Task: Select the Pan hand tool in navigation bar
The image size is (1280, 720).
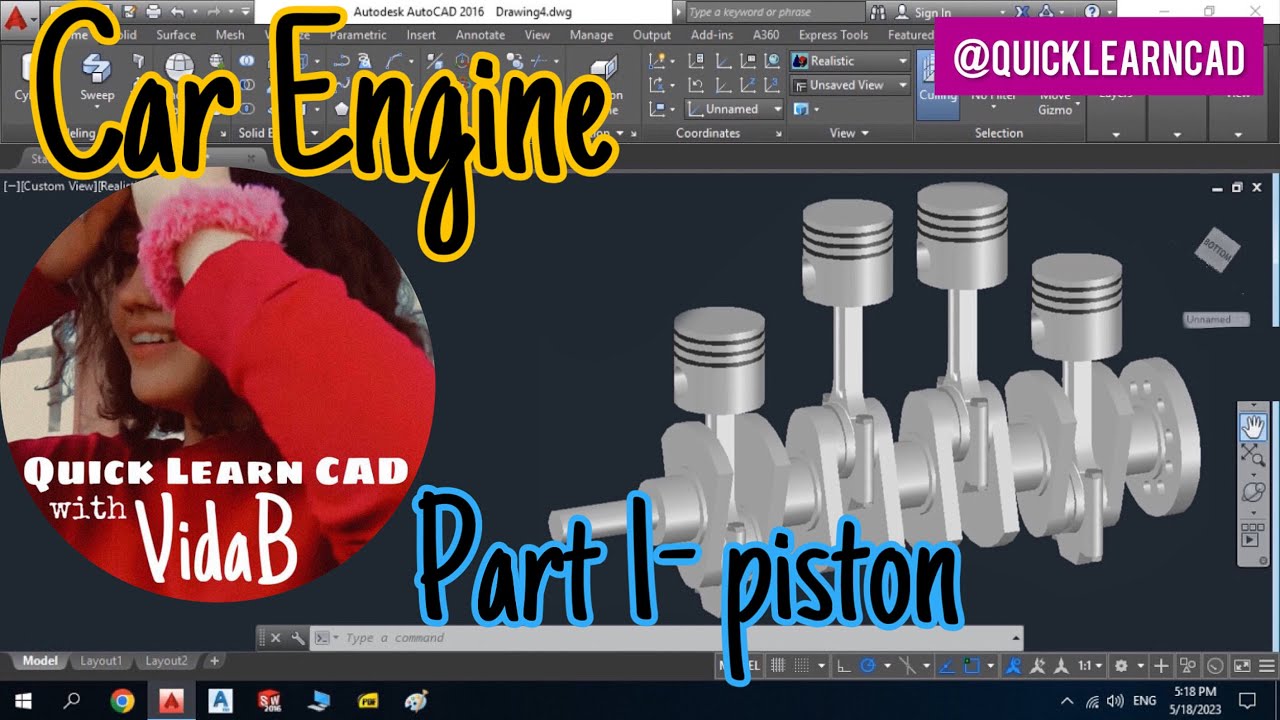Action: click(1253, 428)
